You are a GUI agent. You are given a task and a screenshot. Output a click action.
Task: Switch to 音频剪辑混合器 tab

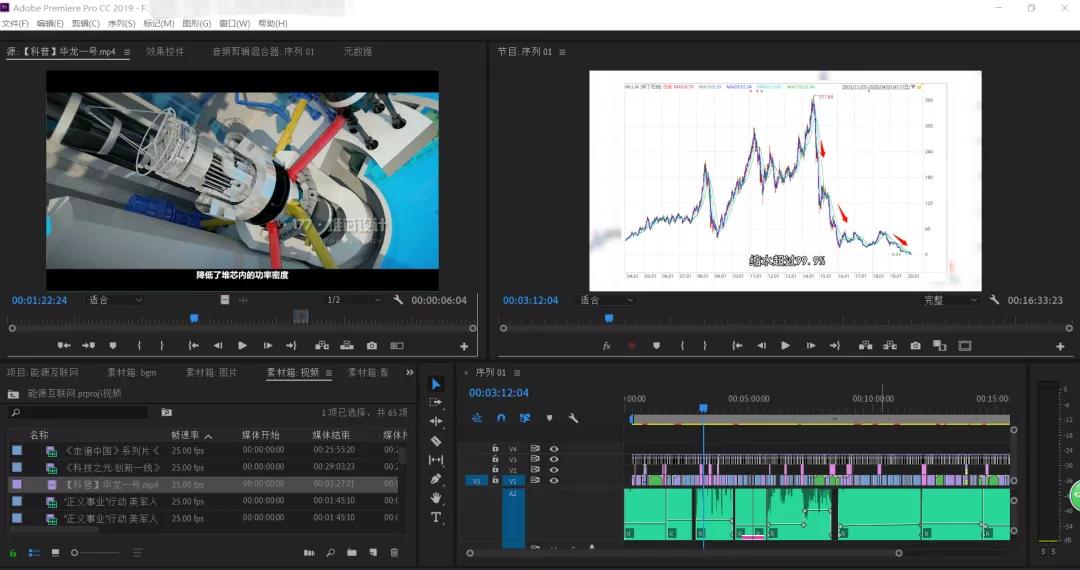point(263,51)
